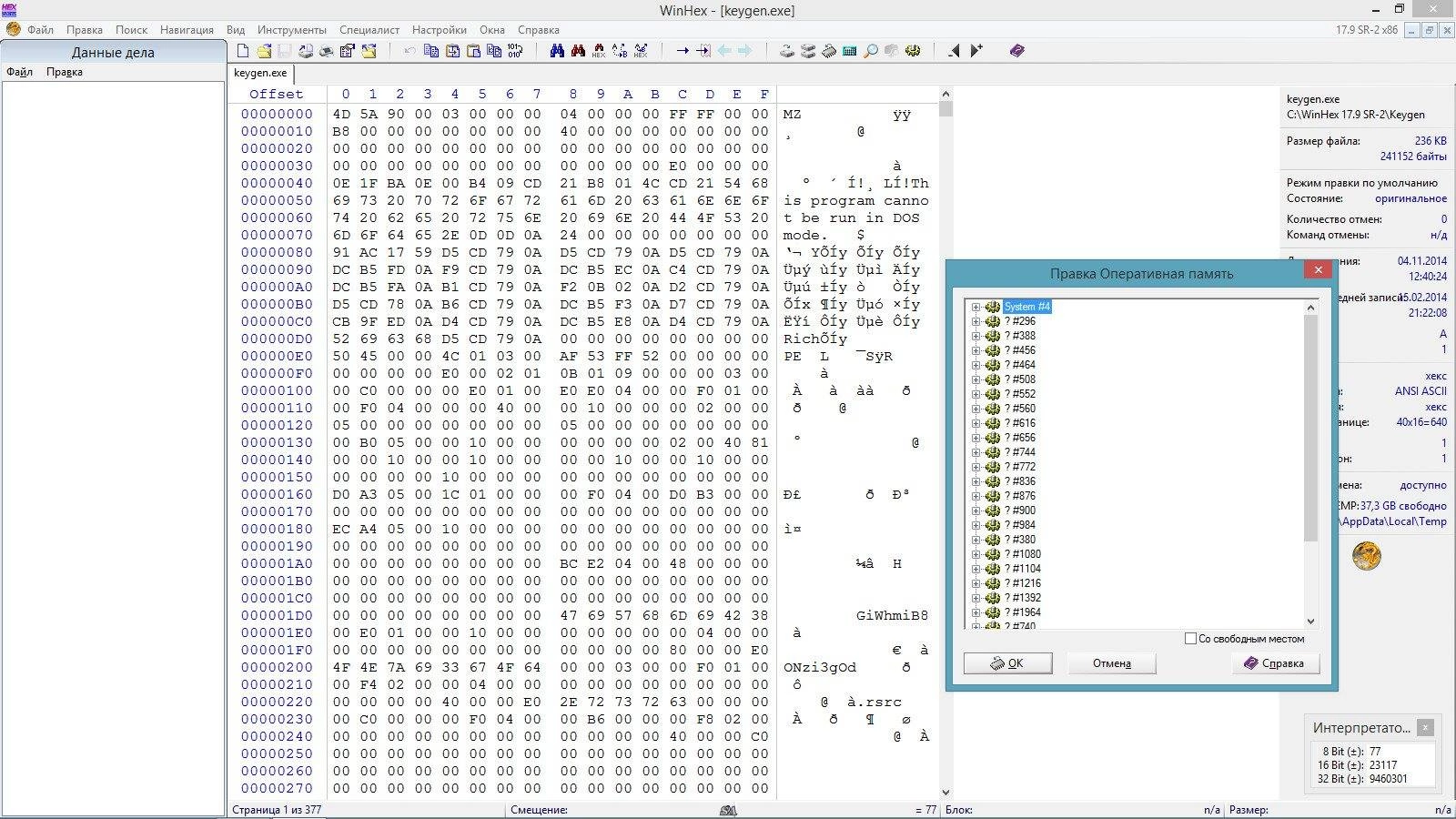Click the Справка button in dialog
The height and width of the screenshot is (819, 1456).
tap(1273, 663)
